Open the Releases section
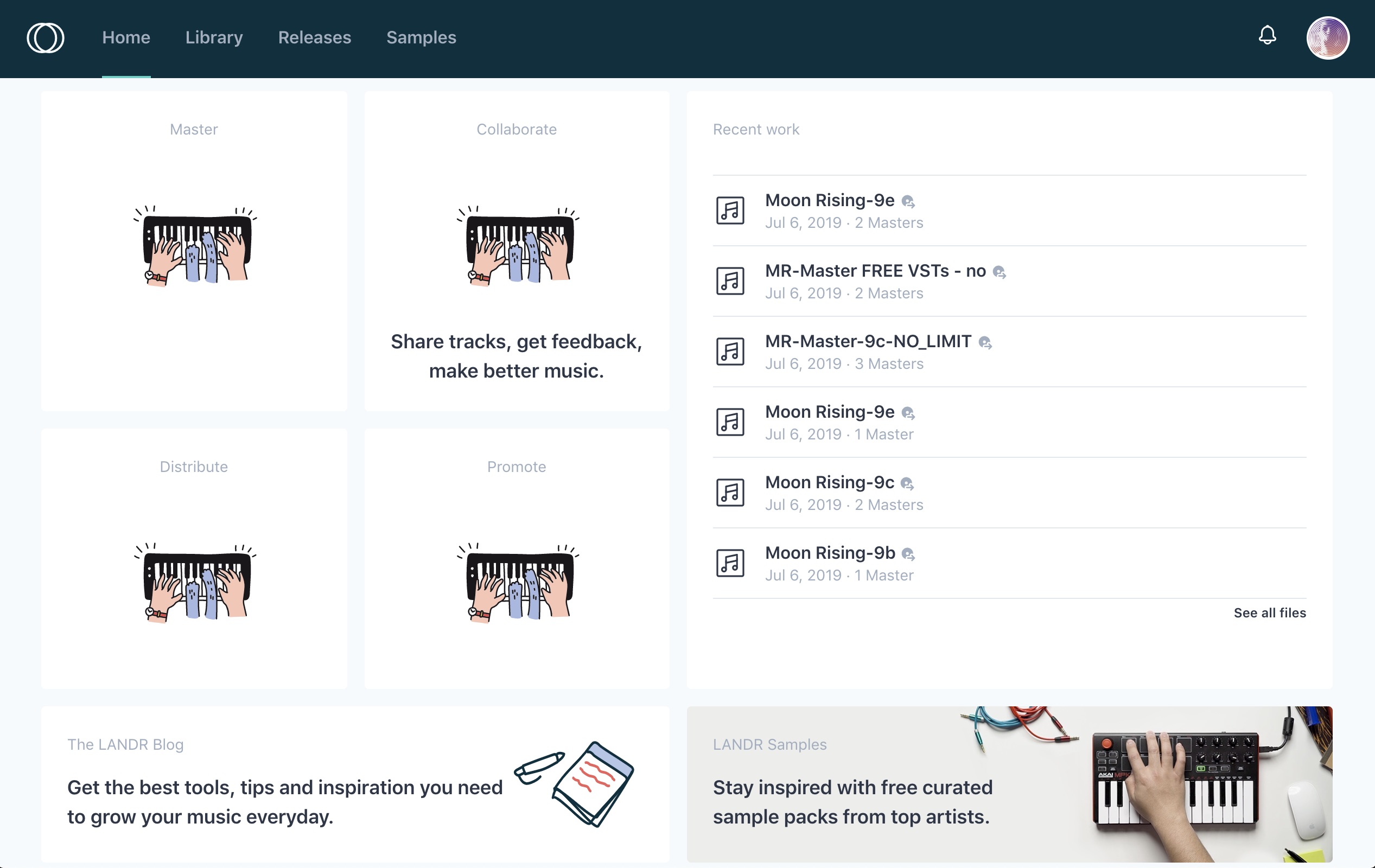1375x868 pixels. click(x=315, y=37)
